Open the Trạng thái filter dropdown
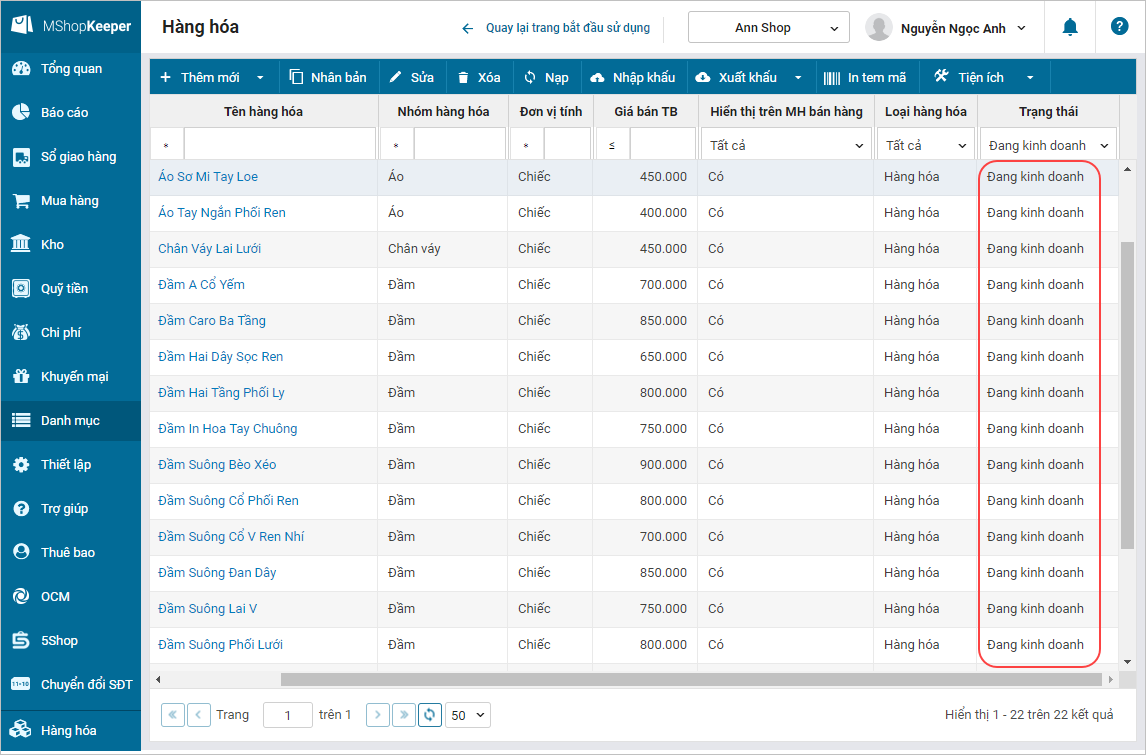Image resolution: width=1146 pixels, height=755 pixels. click(1048, 145)
